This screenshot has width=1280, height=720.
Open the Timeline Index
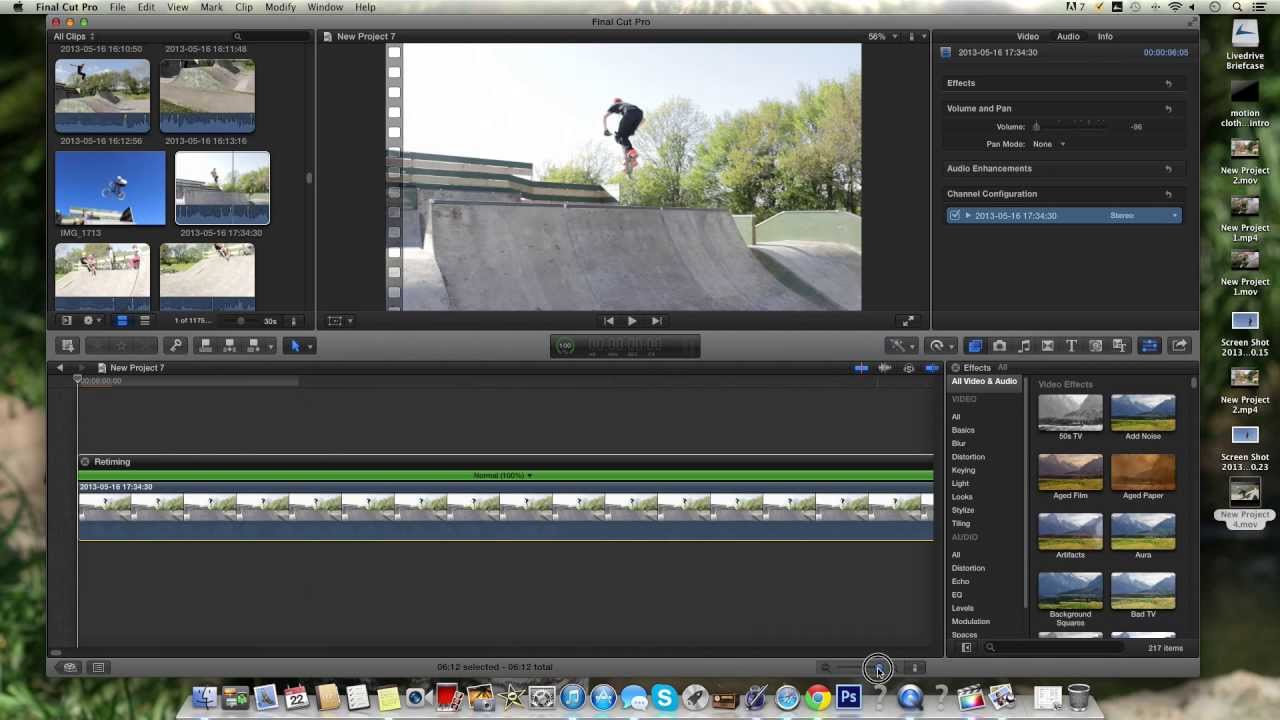click(98, 667)
